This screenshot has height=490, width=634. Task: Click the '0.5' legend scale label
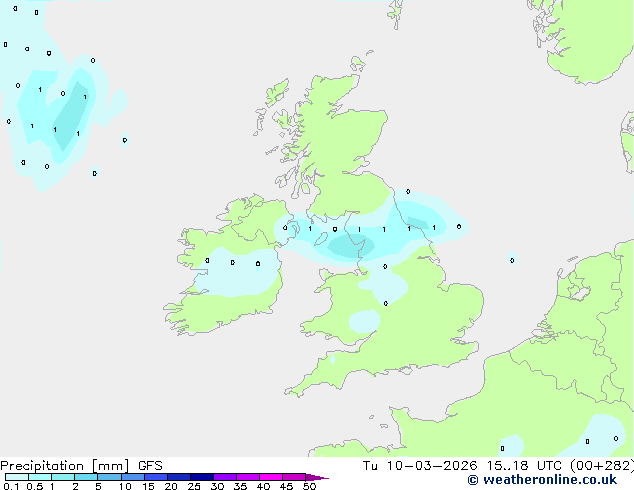(x=35, y=486)
